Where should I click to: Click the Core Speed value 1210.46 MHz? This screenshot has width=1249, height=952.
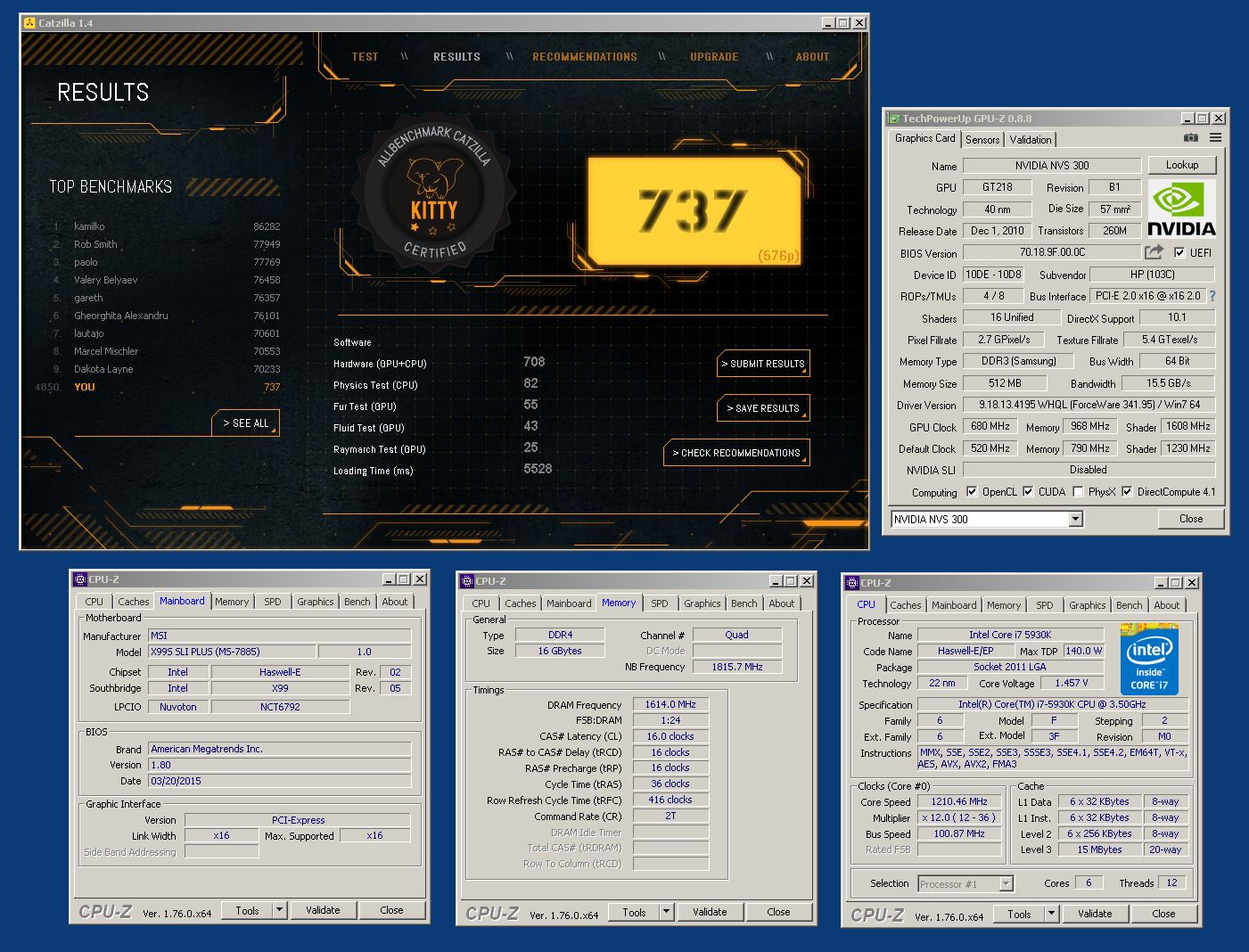pyautogui.click(x=960, y=801)
